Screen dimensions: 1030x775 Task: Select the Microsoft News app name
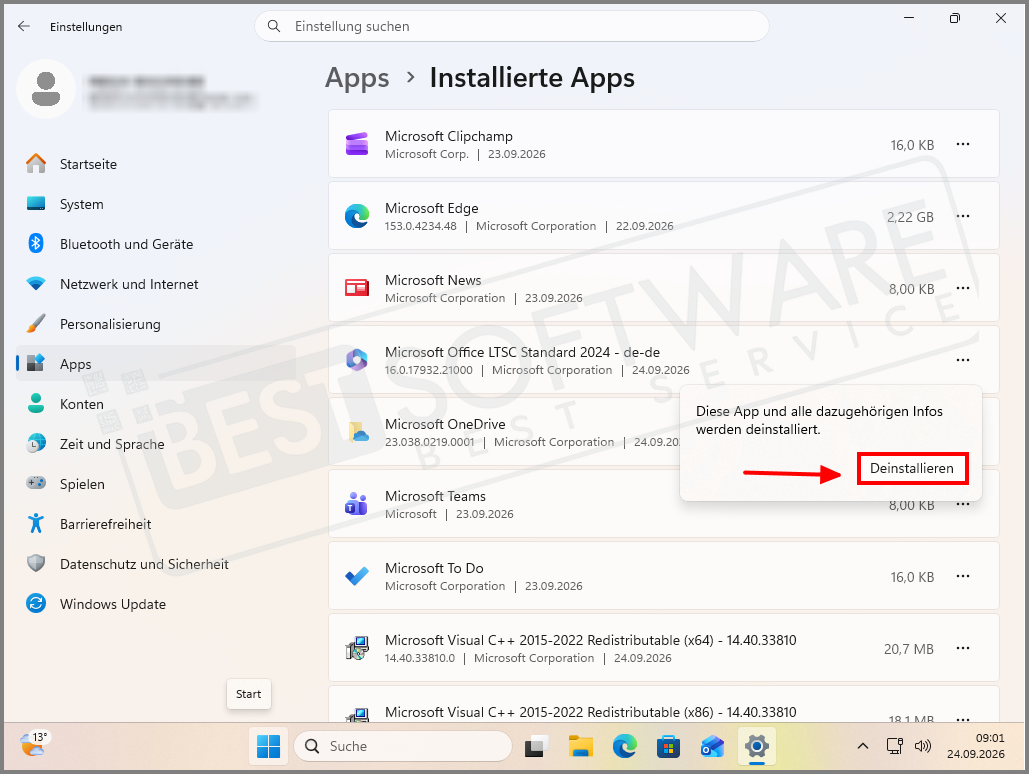point(433,280)
